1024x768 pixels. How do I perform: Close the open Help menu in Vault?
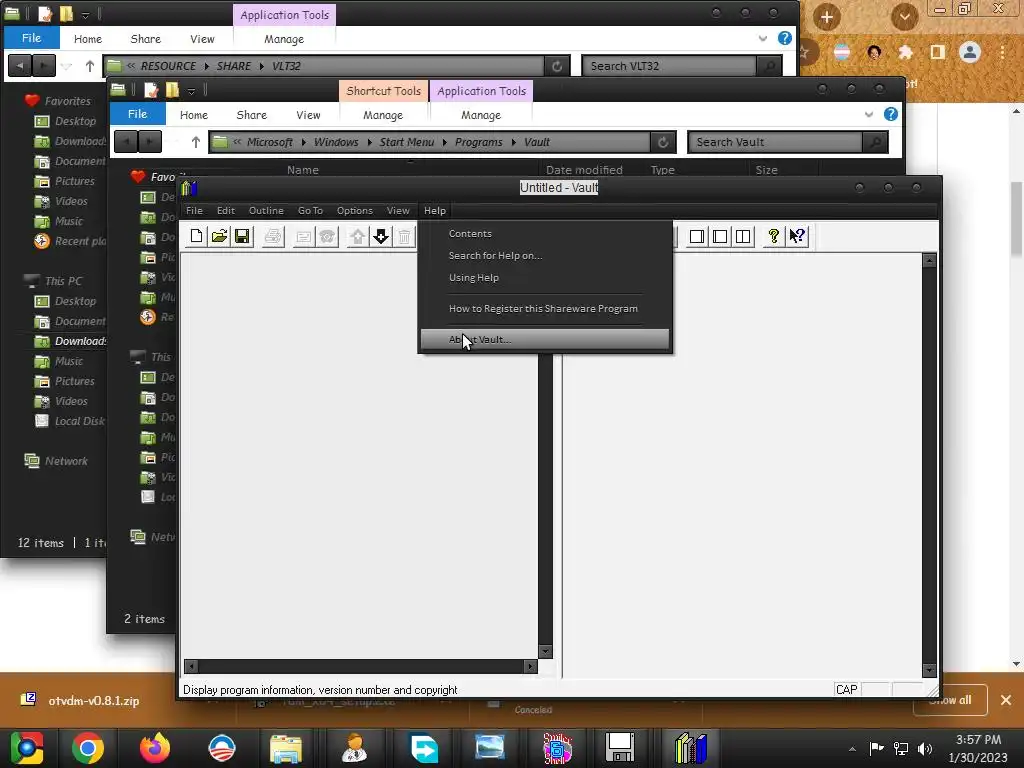click(434, 210)
